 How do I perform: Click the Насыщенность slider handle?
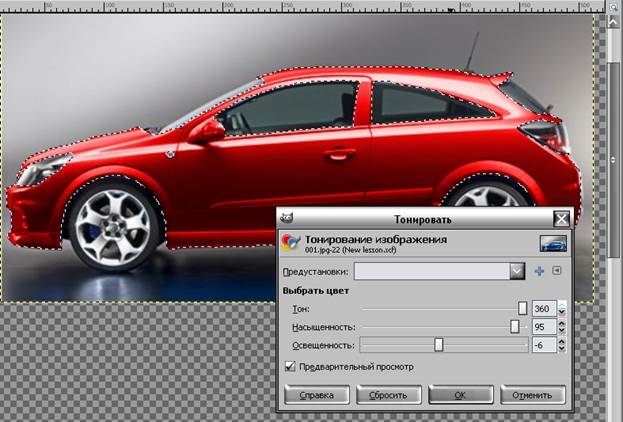coord(515,327)
